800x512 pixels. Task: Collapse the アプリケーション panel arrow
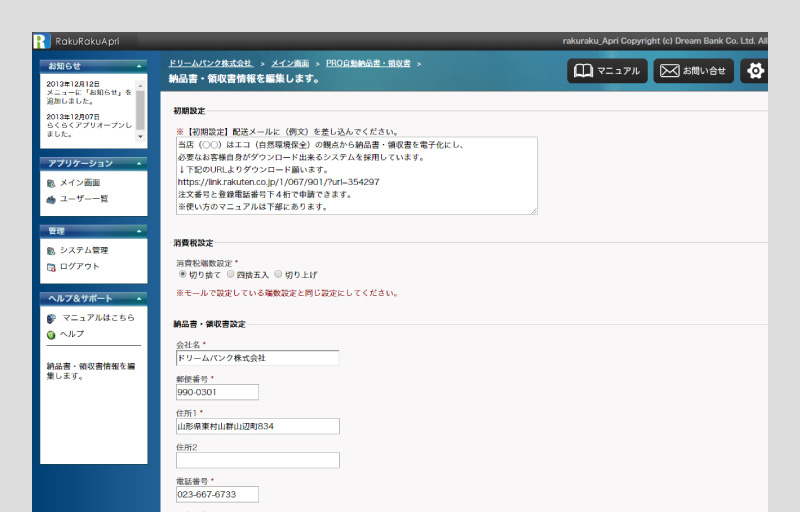[x=139, y=164]
